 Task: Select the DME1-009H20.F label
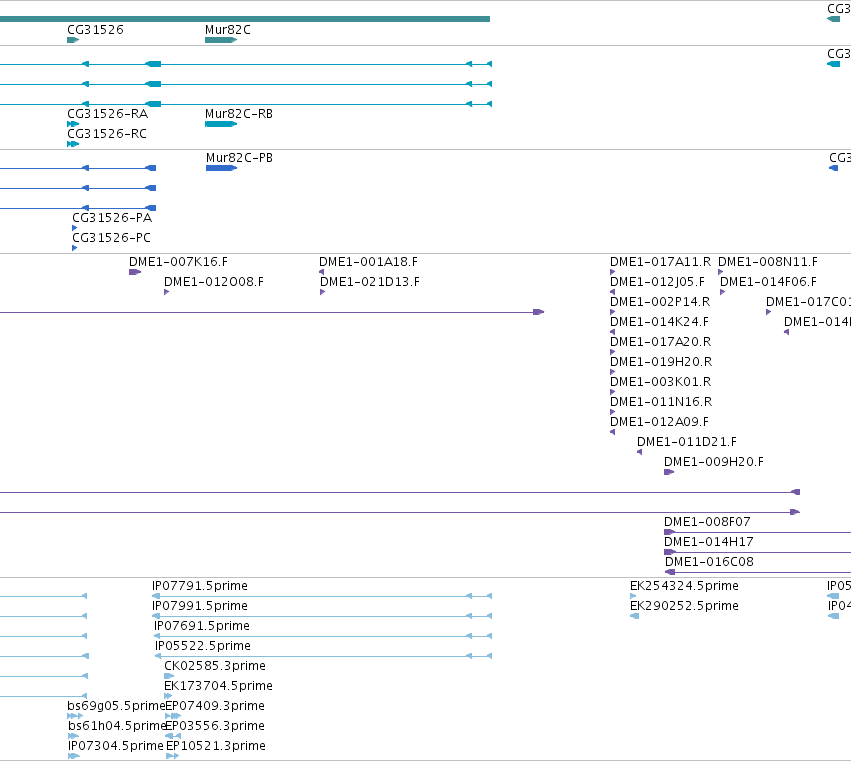[x=714, y=463]
